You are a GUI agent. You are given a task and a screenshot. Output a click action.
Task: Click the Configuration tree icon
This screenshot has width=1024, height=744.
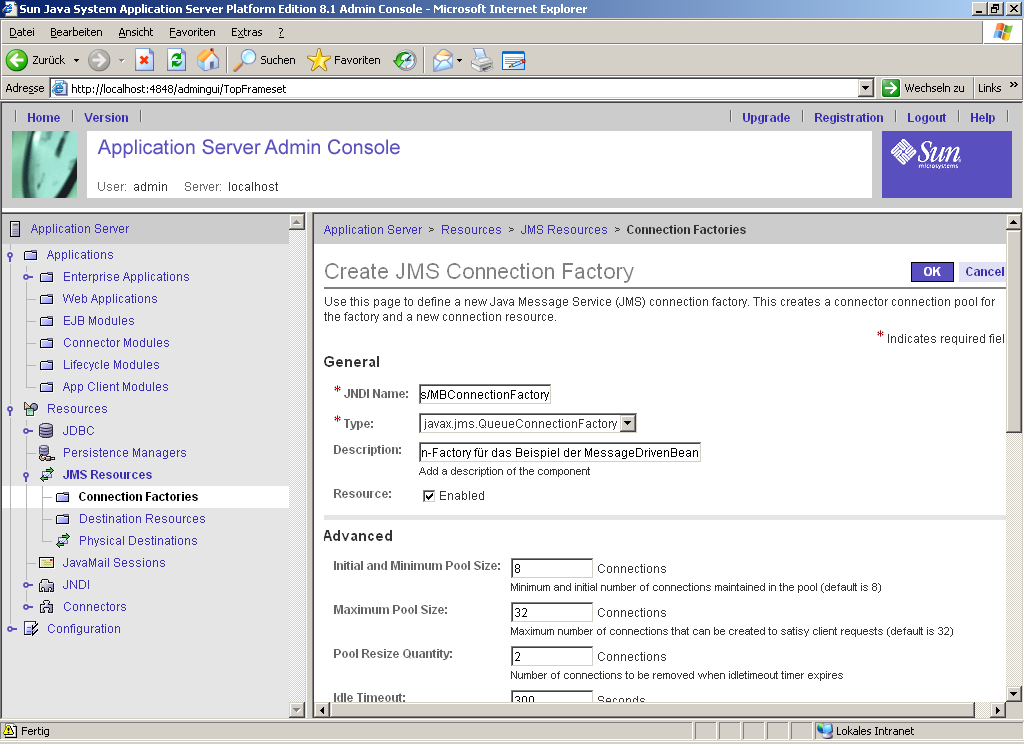31,628
